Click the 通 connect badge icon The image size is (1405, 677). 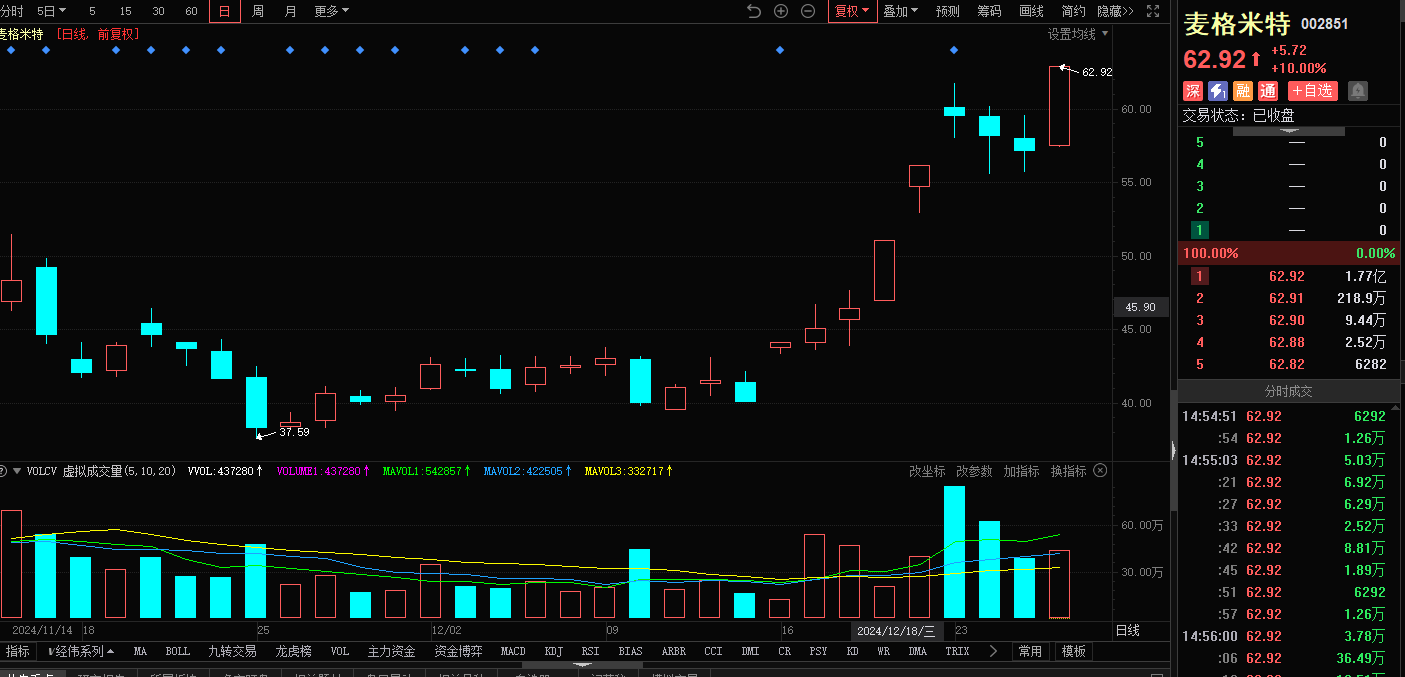click(1267, 91)
